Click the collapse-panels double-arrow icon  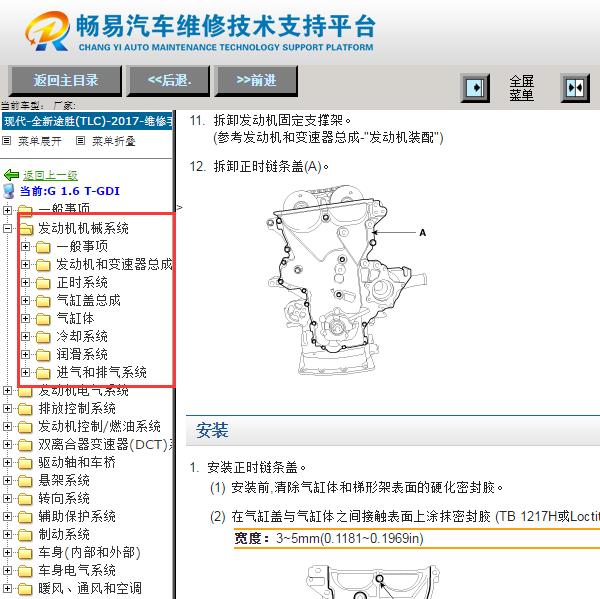point(575,88)
